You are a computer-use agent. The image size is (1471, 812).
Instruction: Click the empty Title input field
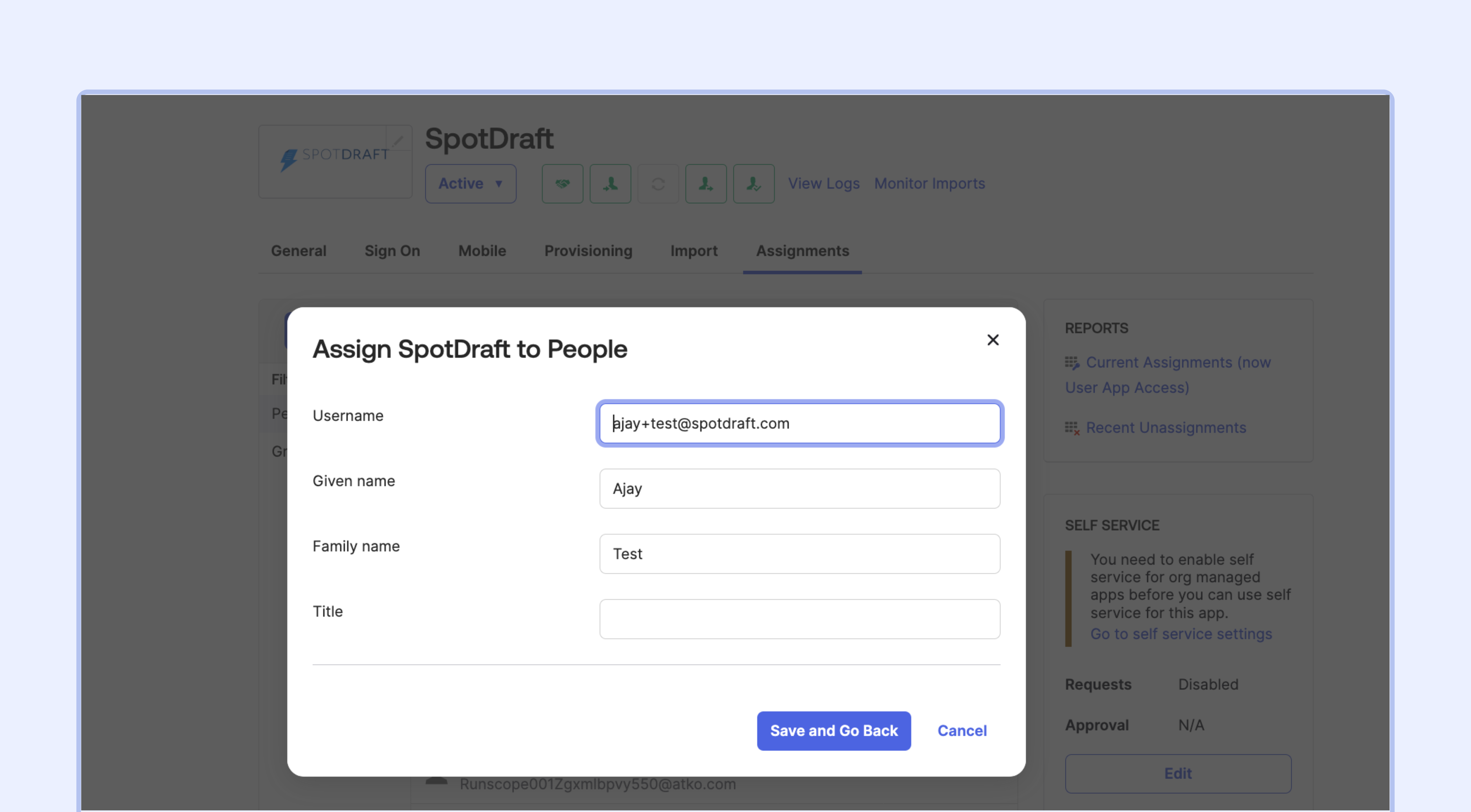pos(799,619)
